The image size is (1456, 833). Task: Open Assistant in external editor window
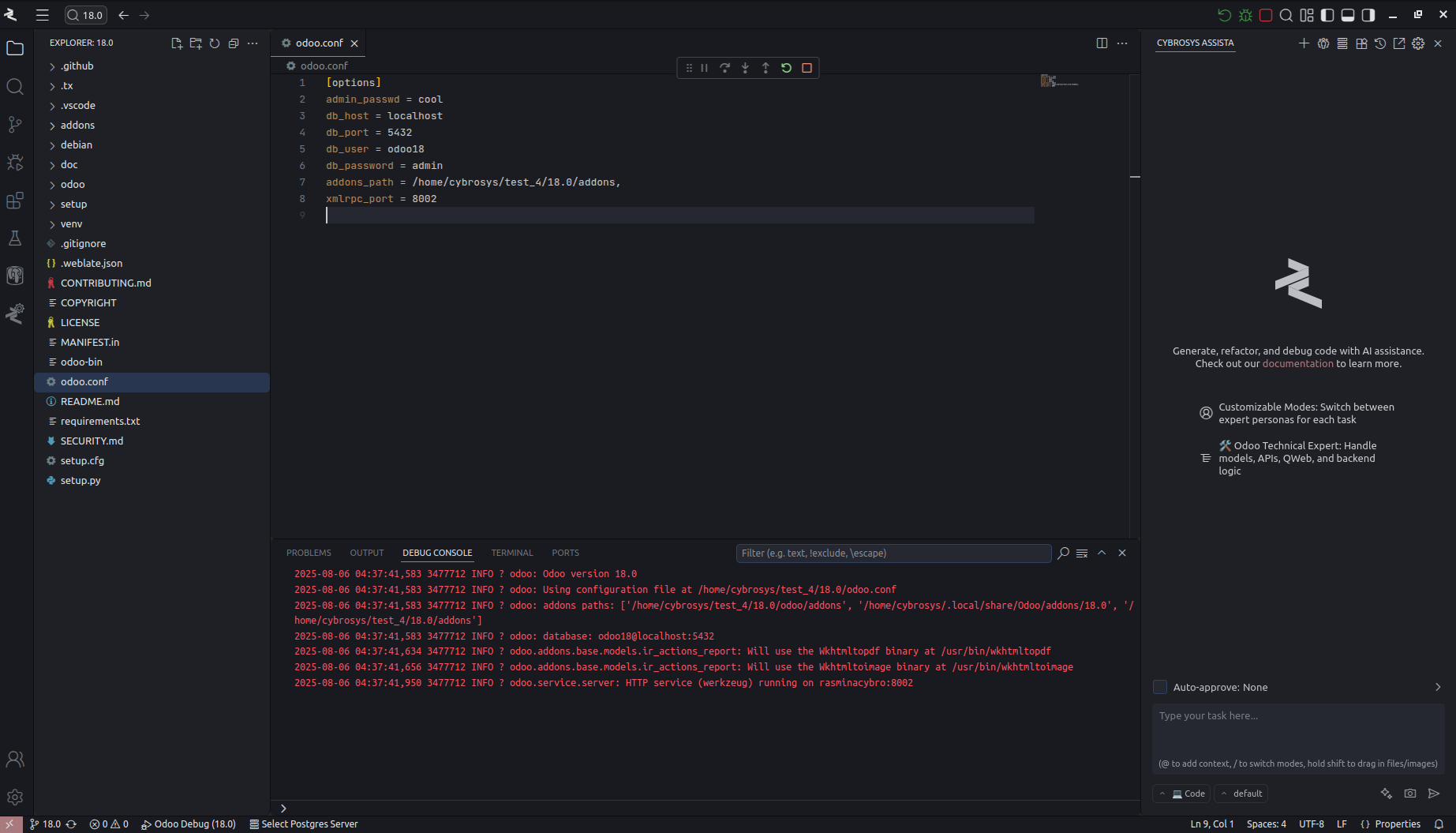point(1399,43)
